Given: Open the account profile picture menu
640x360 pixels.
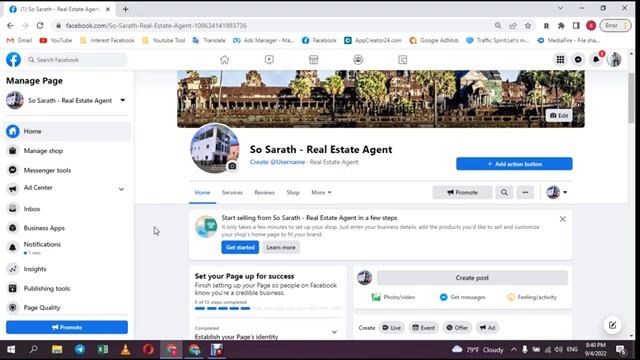Looking at the screenshot, I should click(x=614, y=60).
